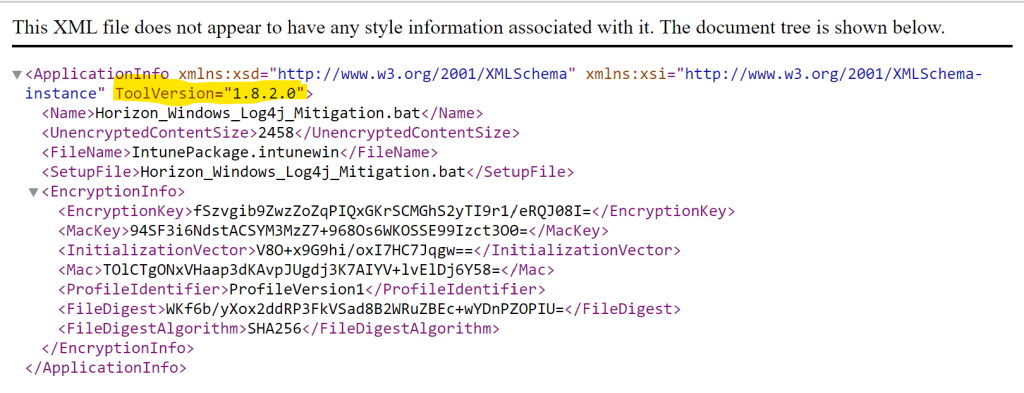Collapse the ApplicationInfo root node triangle
The image size is (1024, 393).
[x=18, y=74]
